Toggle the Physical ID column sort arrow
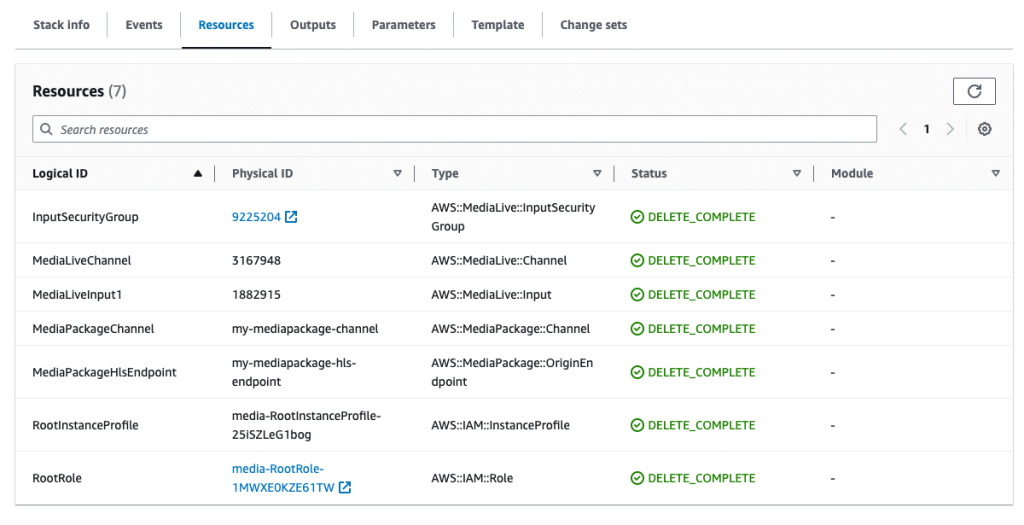Viewport: 1024px width, 525px height. 397,174
